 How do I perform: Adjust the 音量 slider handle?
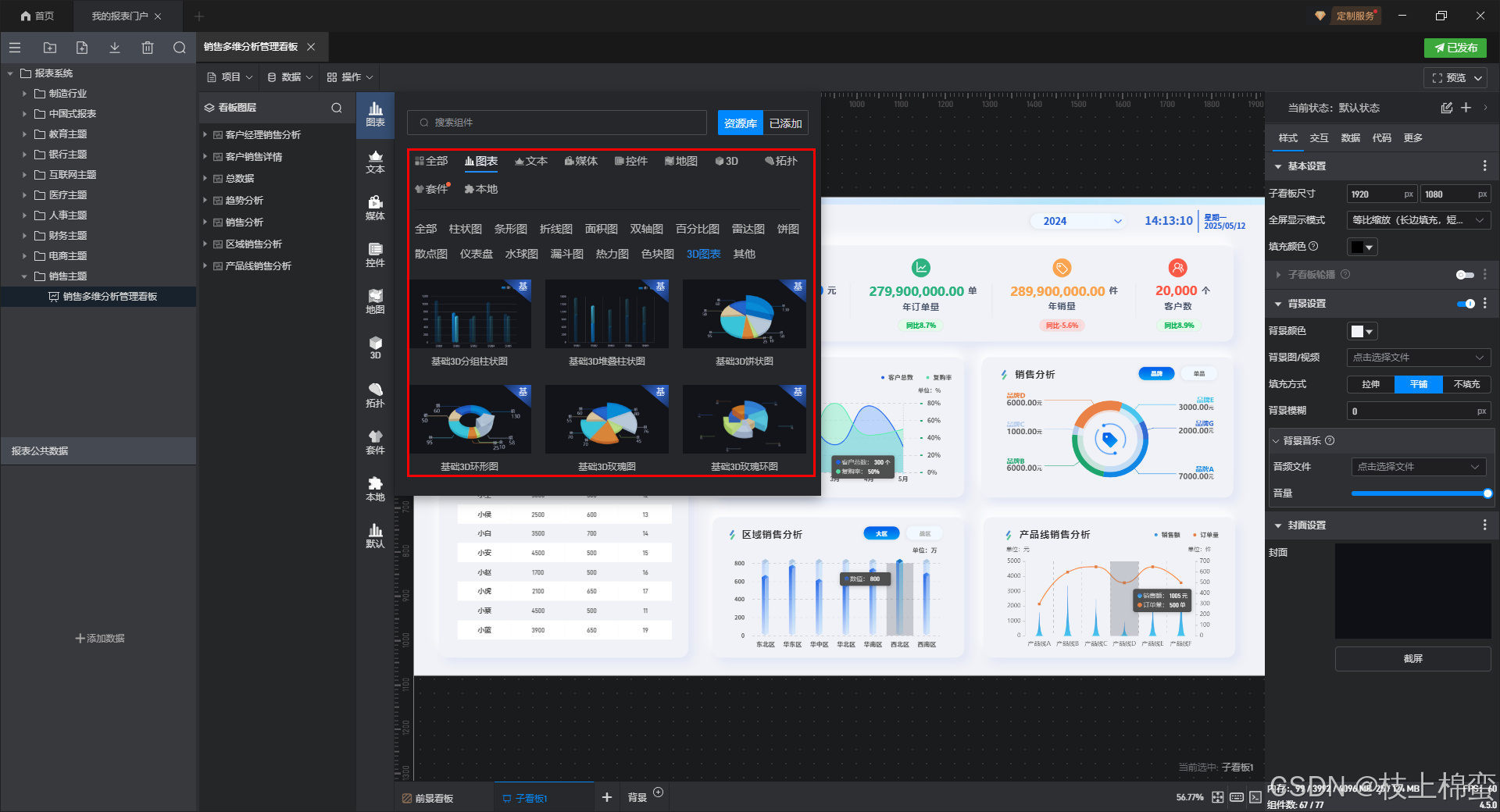tap(1487, 493)
